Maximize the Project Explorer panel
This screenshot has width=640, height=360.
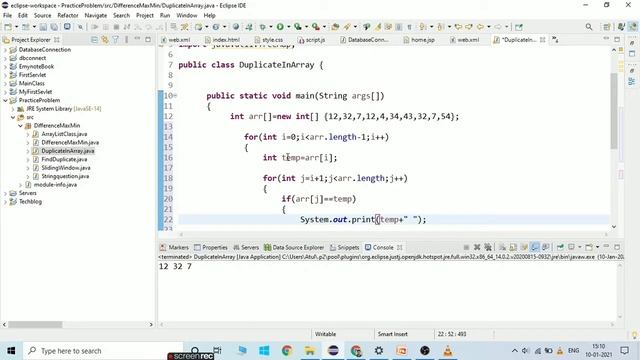[x=148, y=40]
